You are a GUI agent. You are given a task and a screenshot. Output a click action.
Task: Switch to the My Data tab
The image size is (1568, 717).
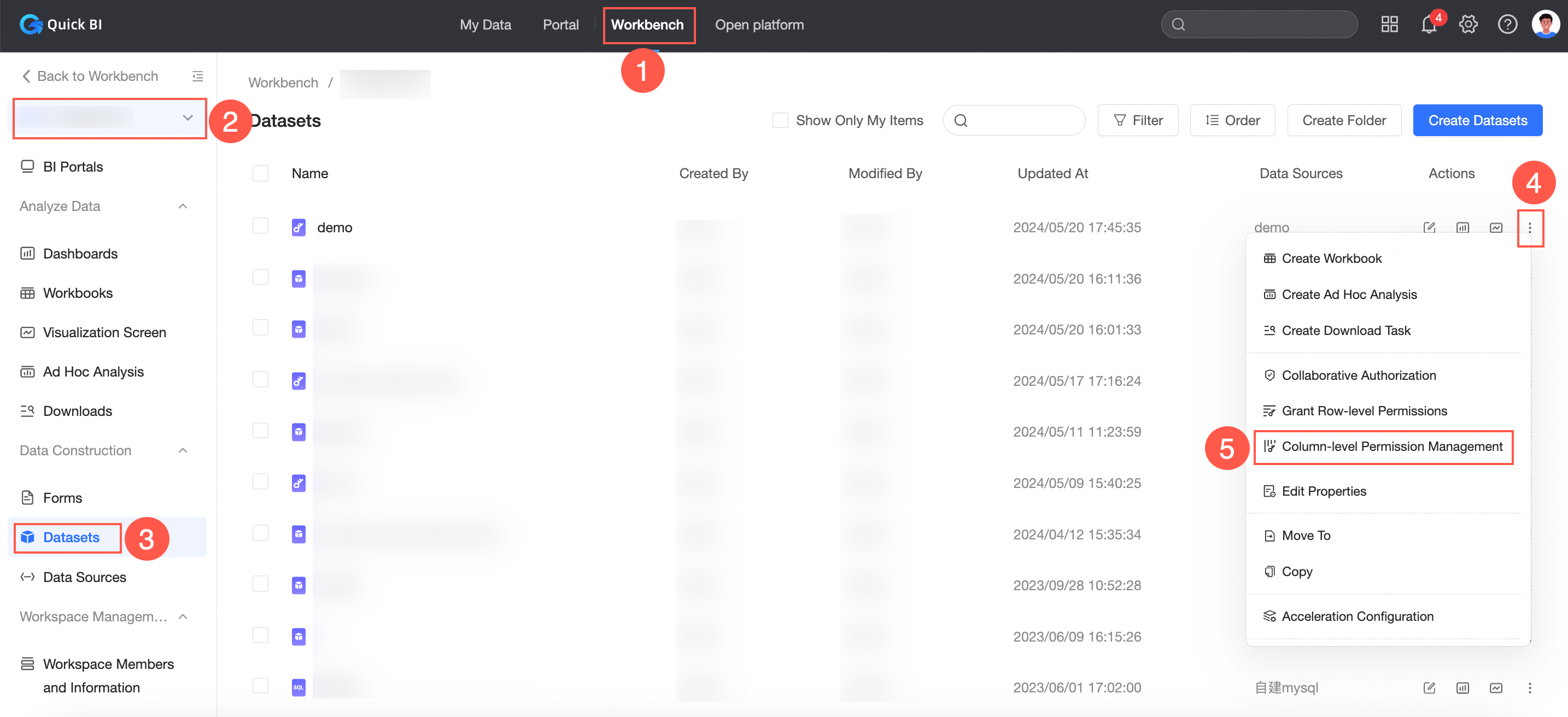click(485, 25)
